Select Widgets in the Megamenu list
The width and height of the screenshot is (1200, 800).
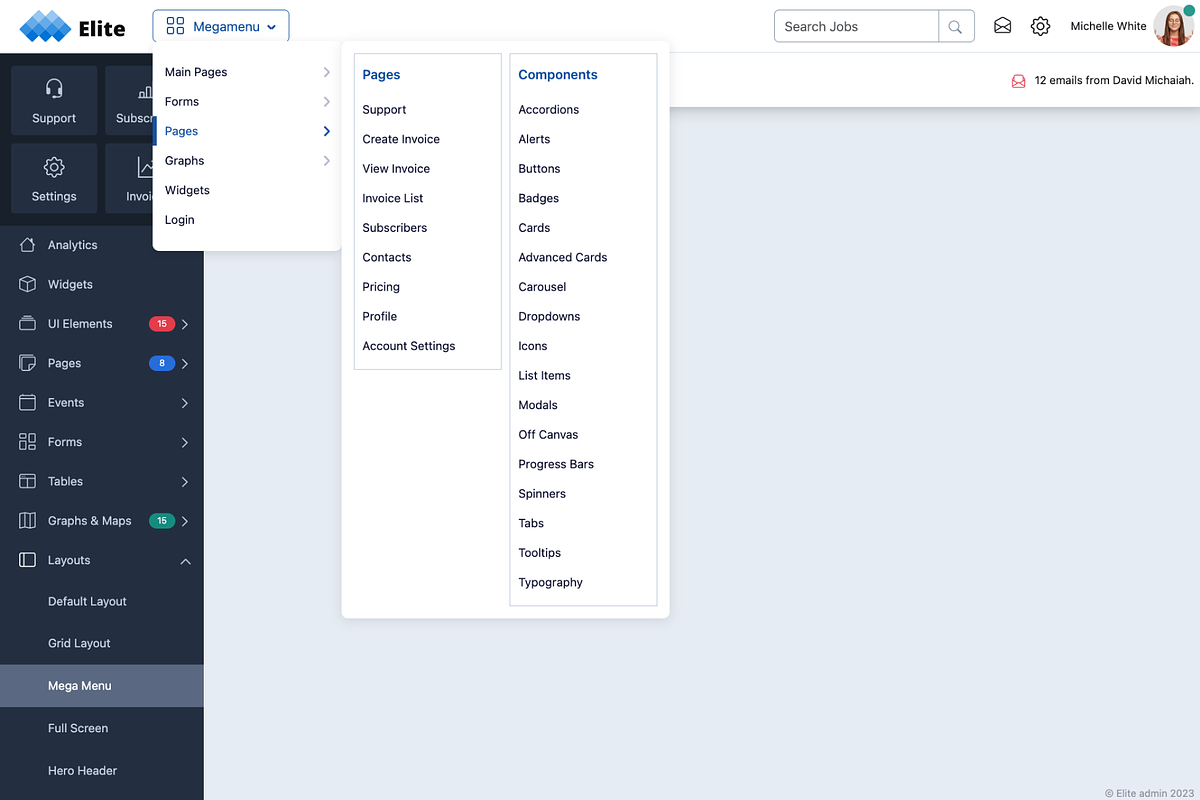(186, 190)
